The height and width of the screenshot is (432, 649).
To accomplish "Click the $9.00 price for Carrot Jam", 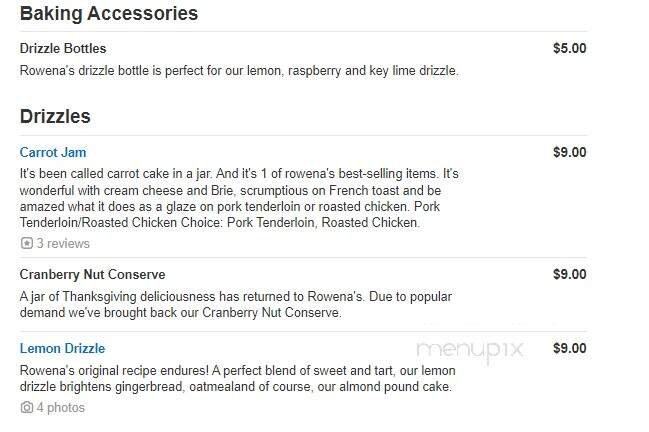I will [x=569, y=153].
